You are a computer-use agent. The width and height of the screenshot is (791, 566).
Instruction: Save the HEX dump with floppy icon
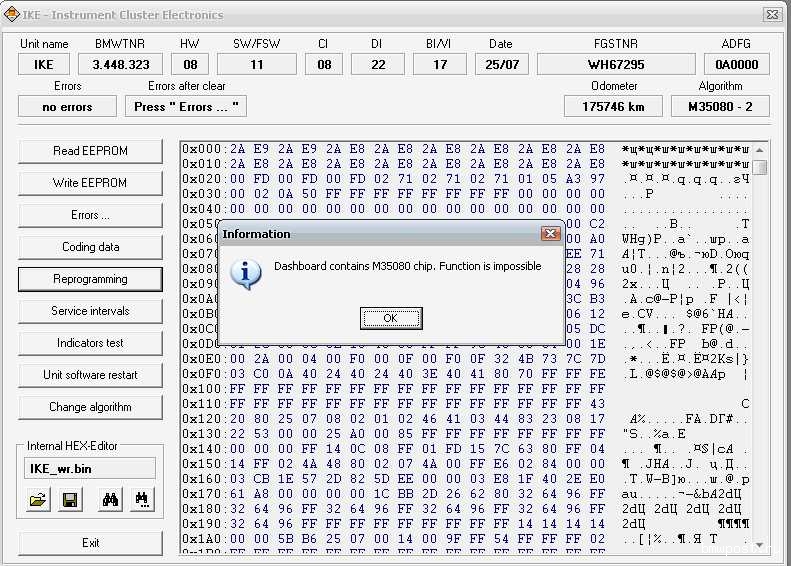(x=69, y=500)
